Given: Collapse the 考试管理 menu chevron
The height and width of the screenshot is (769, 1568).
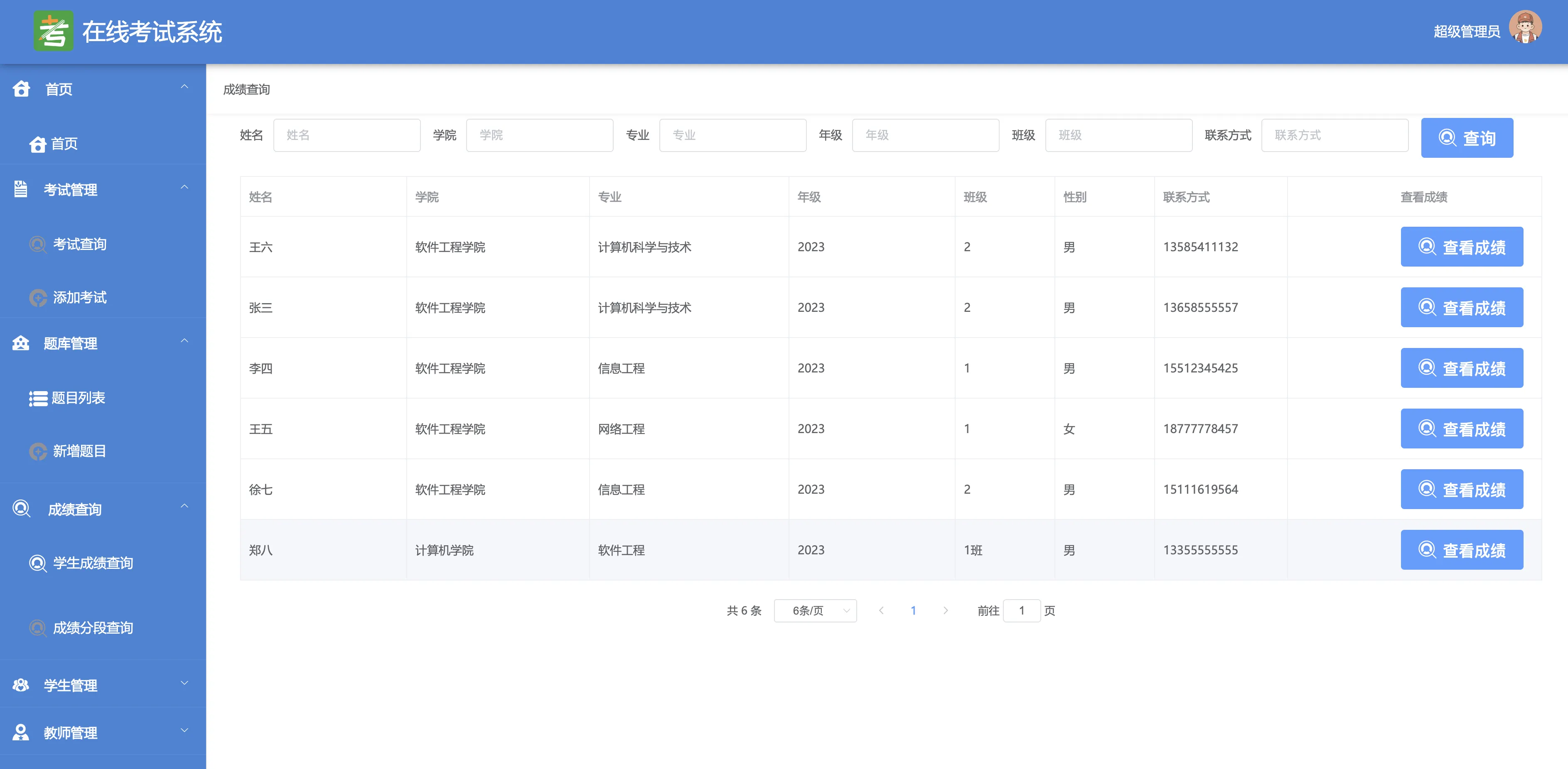Looking at the screenshot, I should pyautogui.click(x=184, y=187).
